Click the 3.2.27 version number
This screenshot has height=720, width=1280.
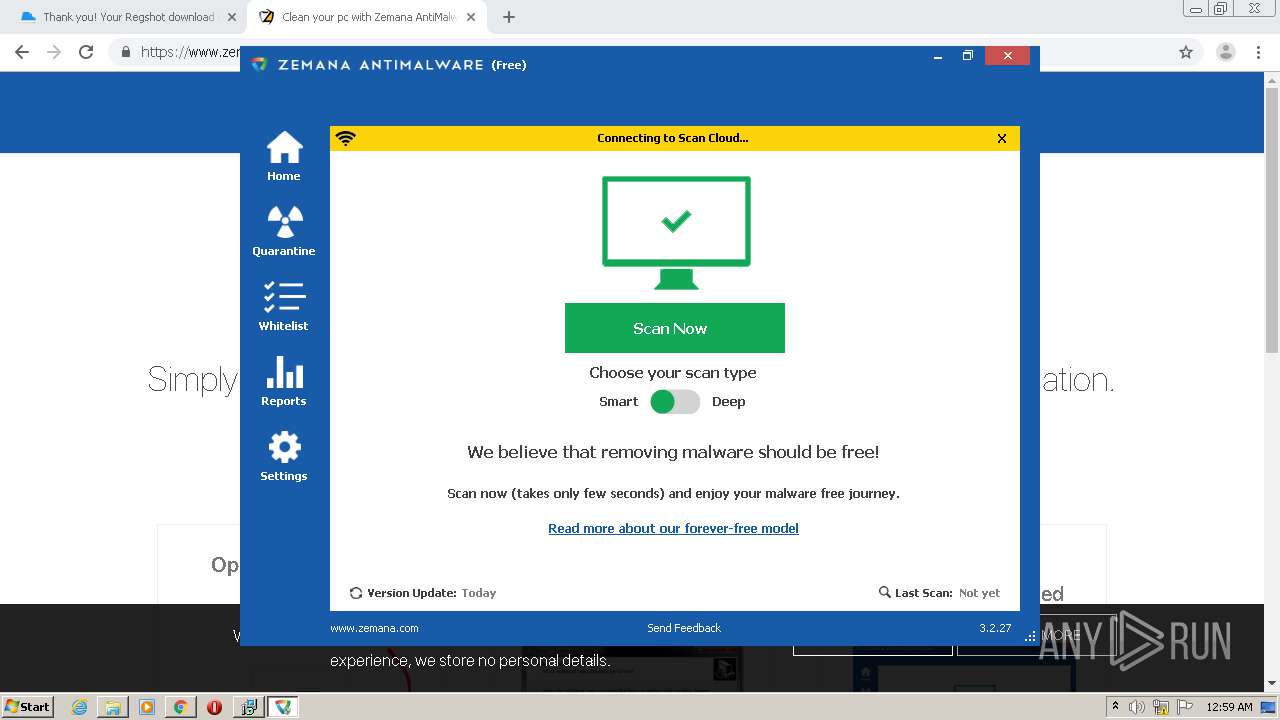(x=995, y=628)
